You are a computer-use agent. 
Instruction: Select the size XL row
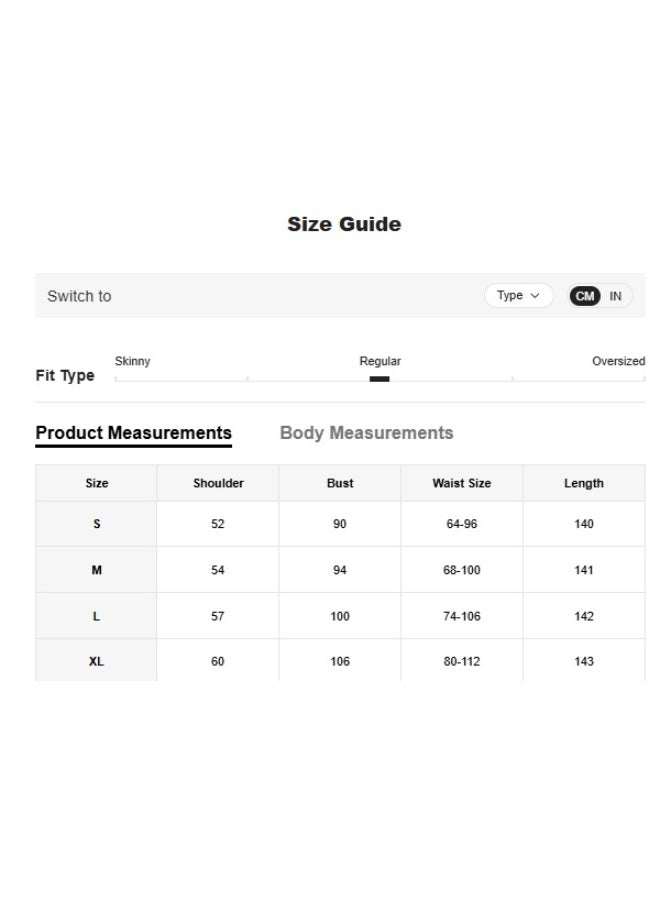coord(97,661)
